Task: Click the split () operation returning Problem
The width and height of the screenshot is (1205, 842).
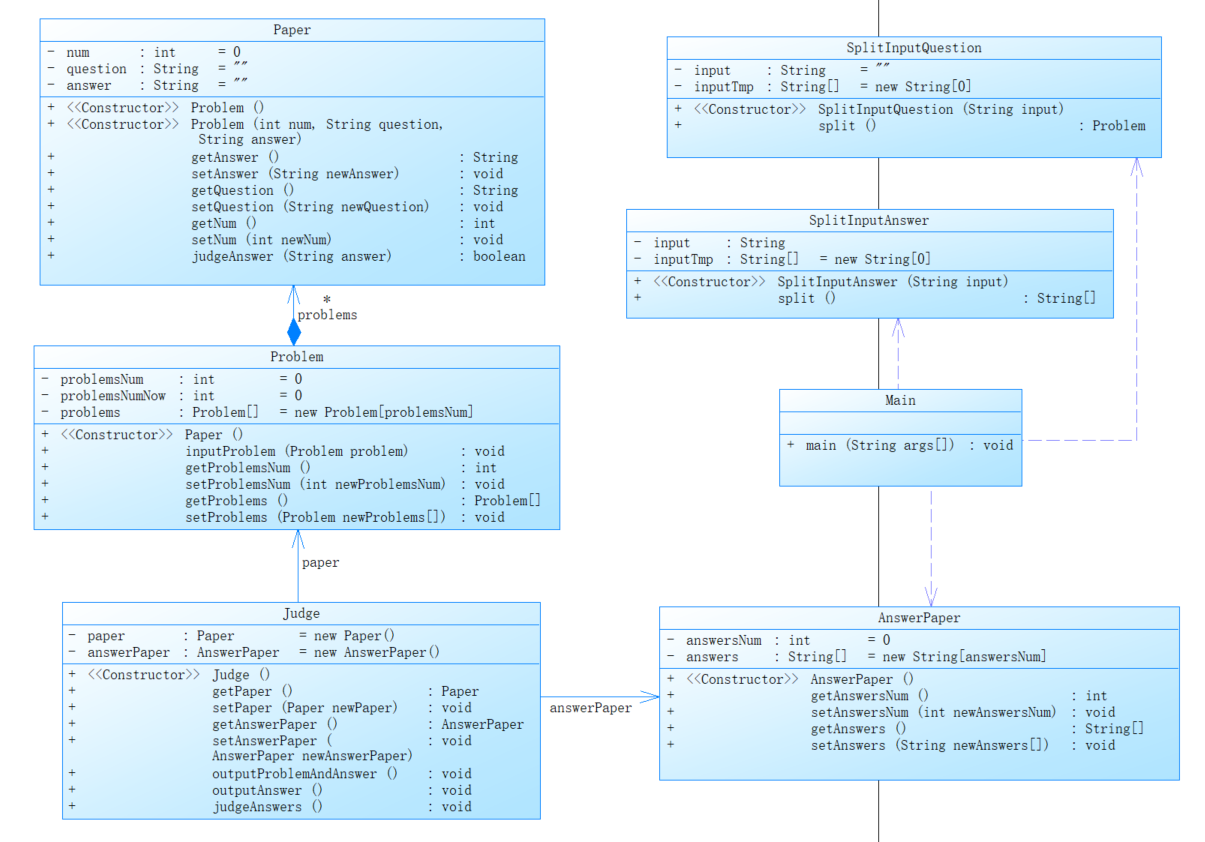Action: pos(847,126)
